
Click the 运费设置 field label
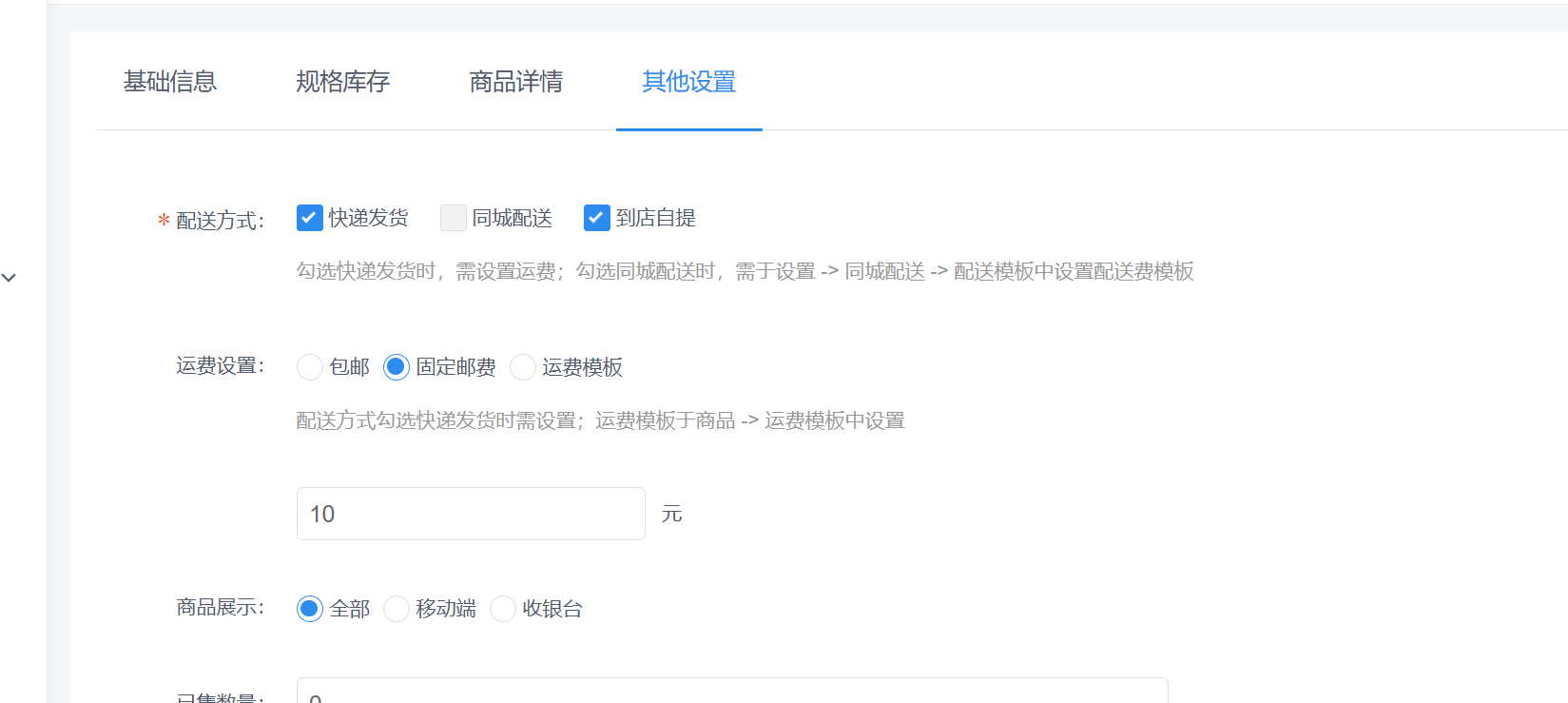pyautogui.click(x=220, y=366)
